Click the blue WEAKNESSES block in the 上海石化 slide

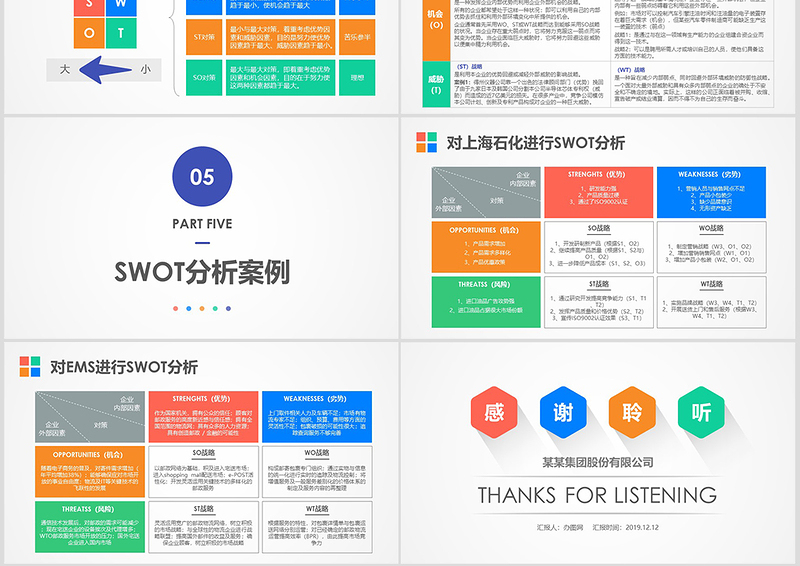click(712, 191)
